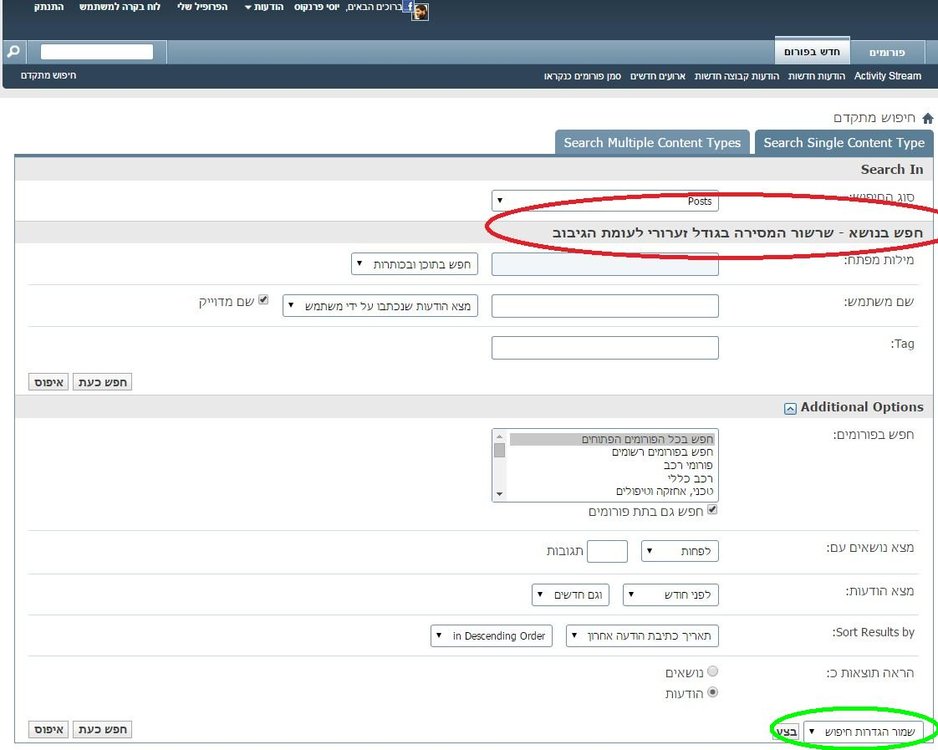Click the bottom איפוס button
The width and height of the screenshot is (938, 750).
coord(48,729)
